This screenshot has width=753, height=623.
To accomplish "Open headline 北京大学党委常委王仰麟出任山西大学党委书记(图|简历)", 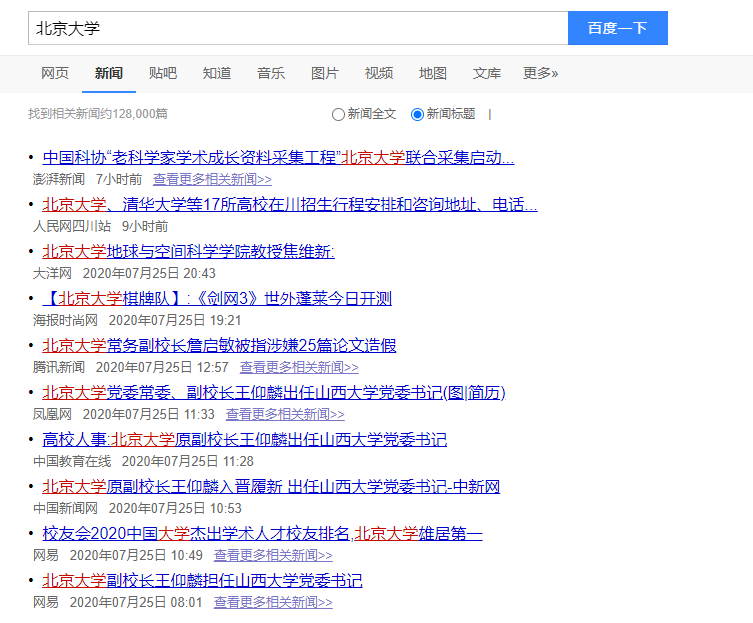I will click(274, 393).
